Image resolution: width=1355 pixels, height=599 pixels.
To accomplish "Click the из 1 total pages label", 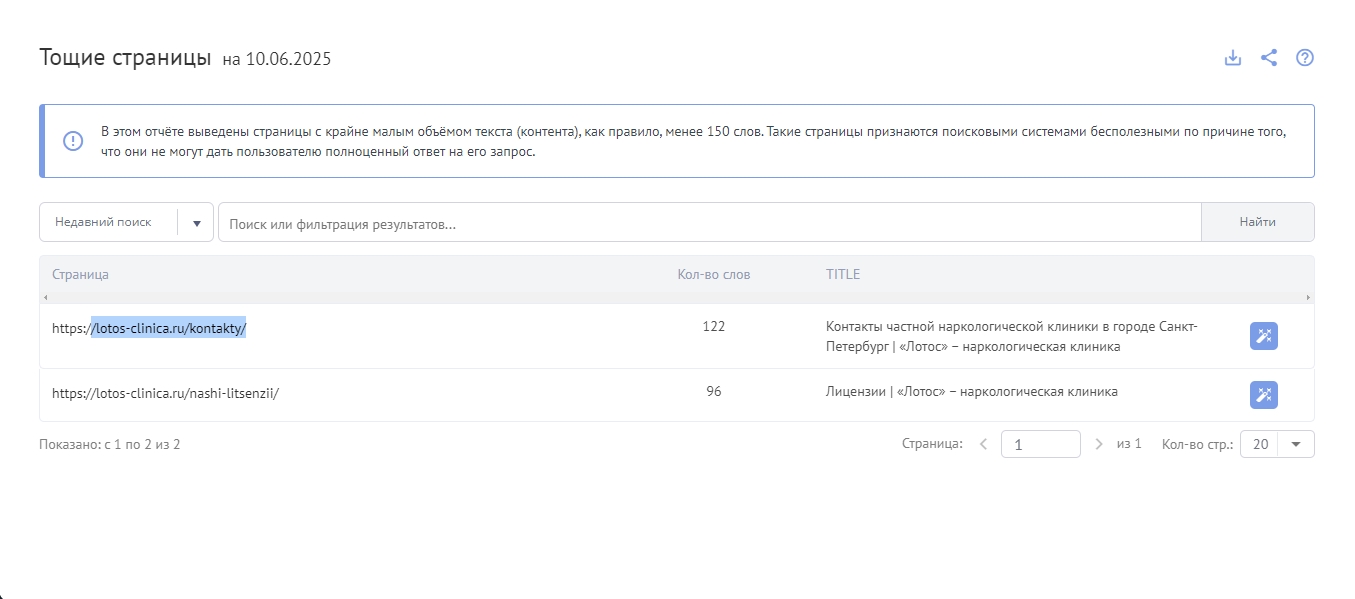I will tap(1129, 444).
